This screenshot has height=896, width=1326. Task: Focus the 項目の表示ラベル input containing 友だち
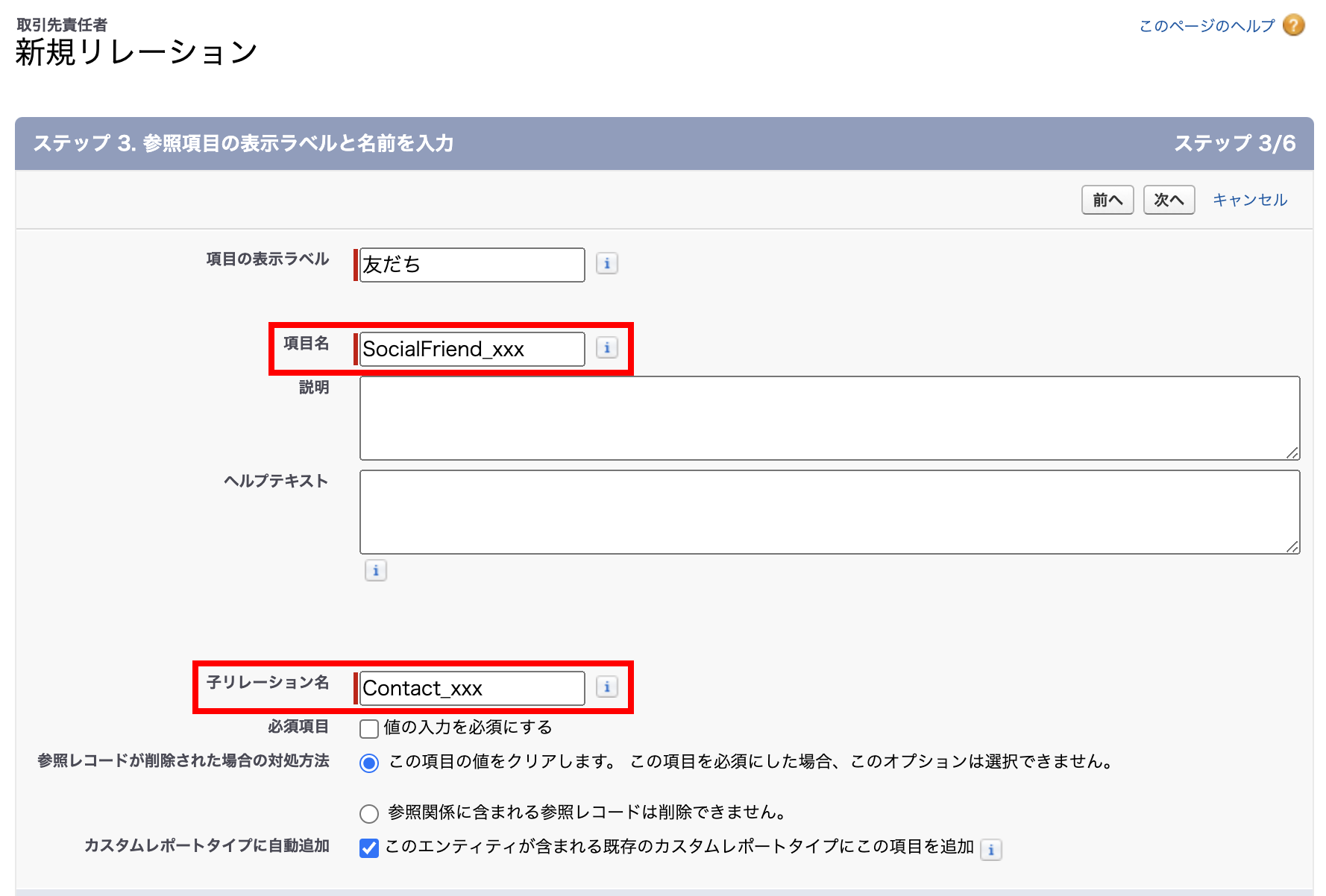471,265
